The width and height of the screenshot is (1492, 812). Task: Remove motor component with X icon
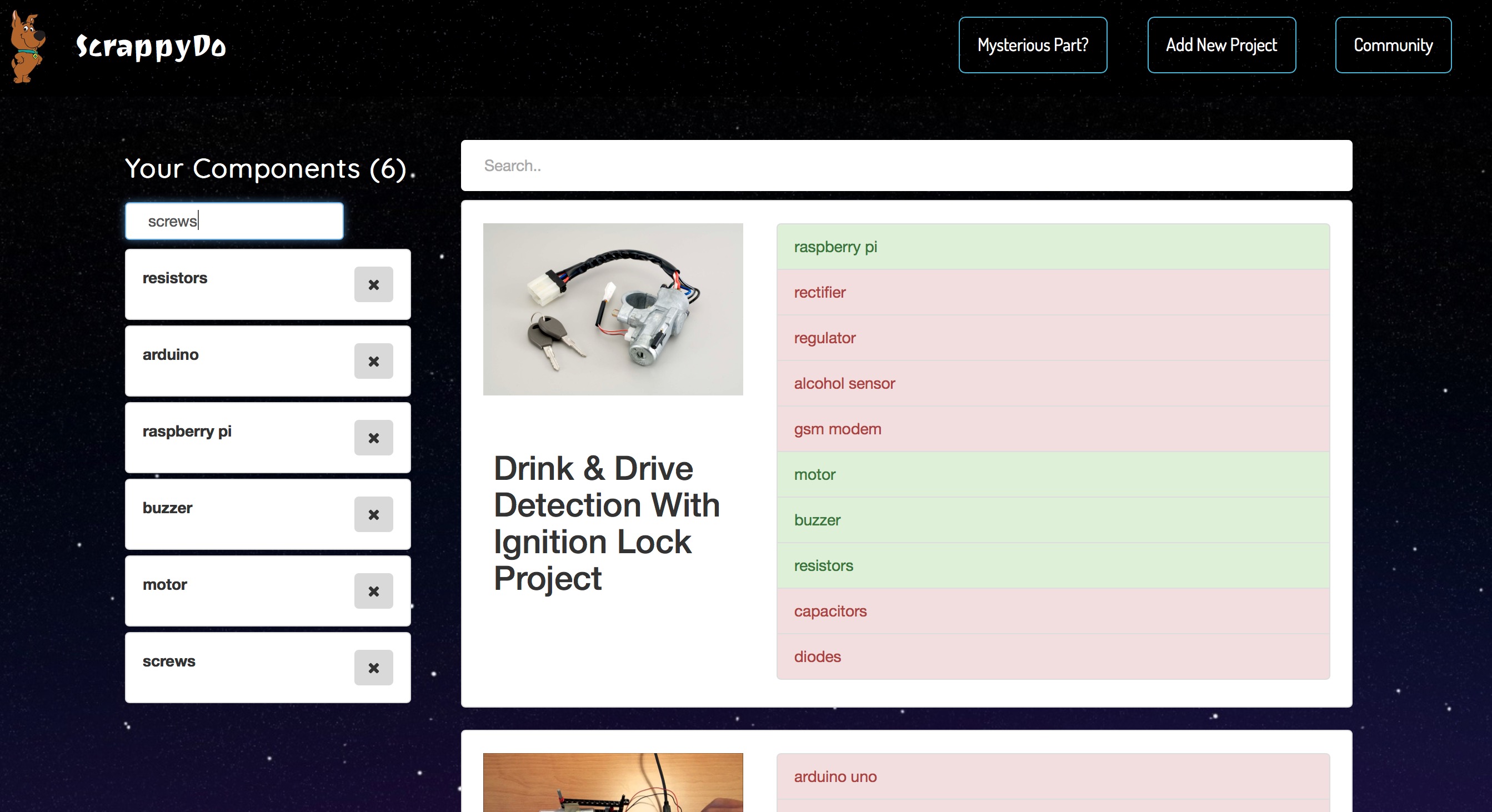tap(374, 591)
